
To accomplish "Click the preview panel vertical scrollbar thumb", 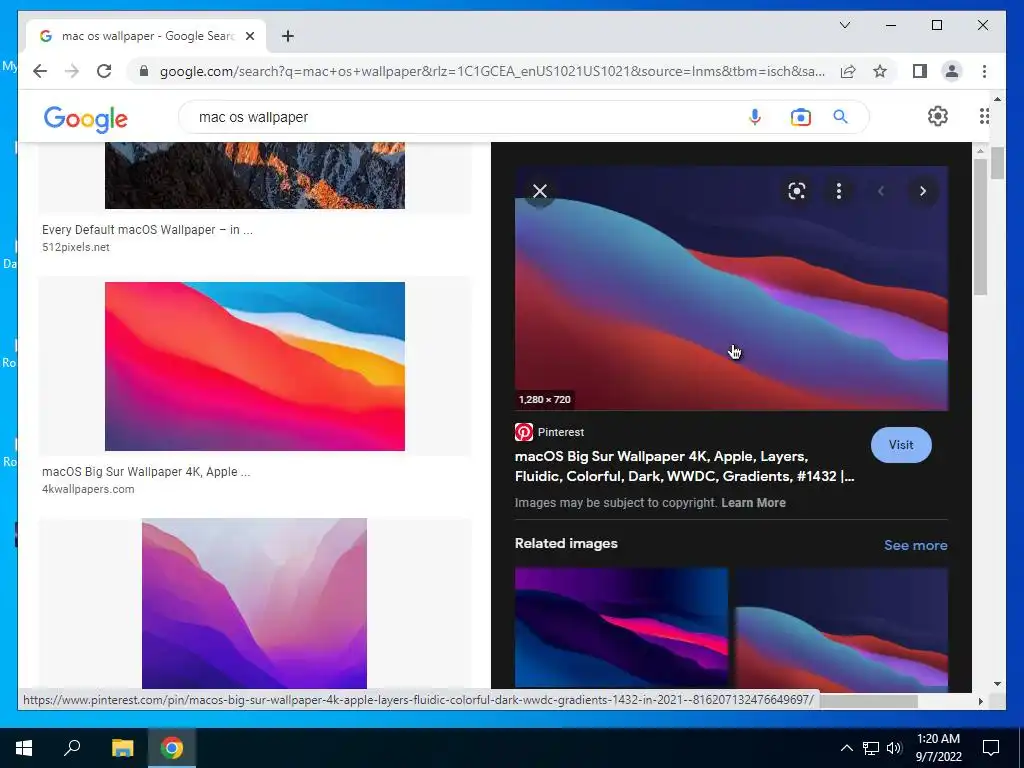I will pos(980,227).
